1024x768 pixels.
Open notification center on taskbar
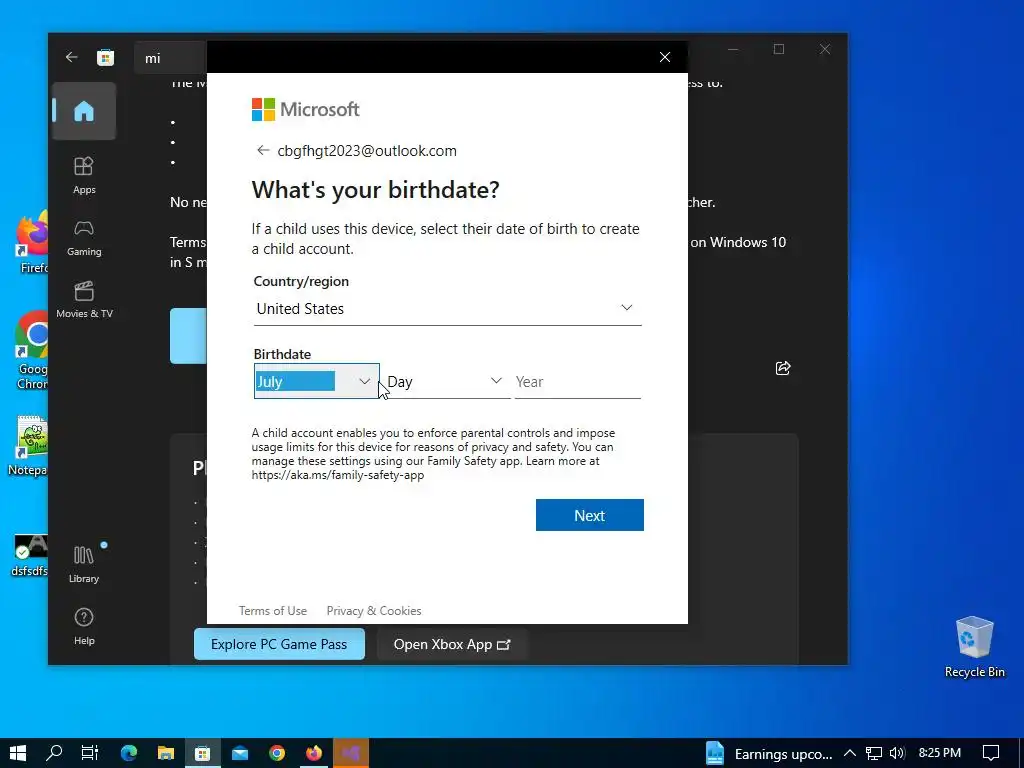coord(991,753)
